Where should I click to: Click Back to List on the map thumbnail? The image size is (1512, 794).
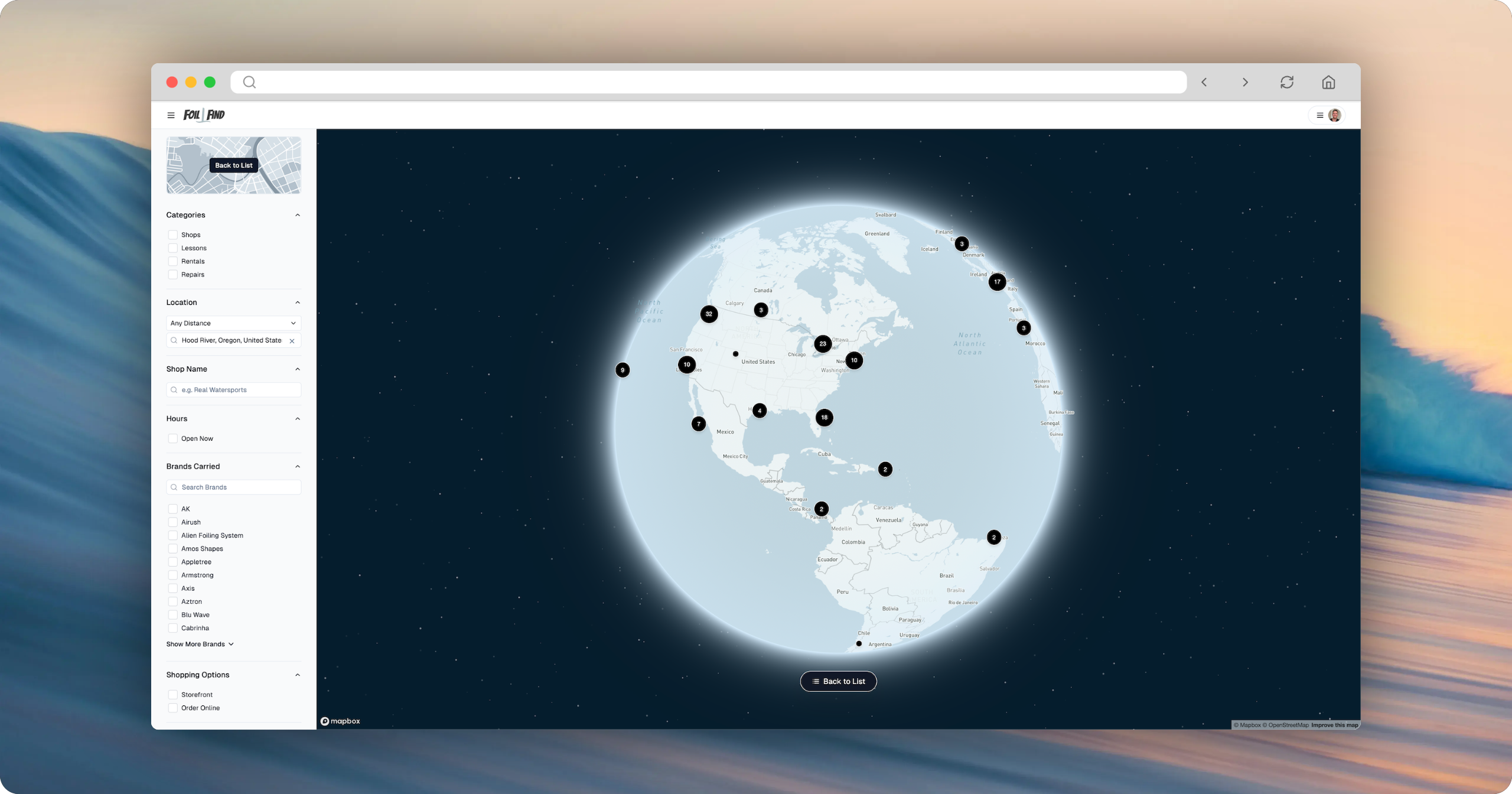pyautogui.click(x=234, y=165)
